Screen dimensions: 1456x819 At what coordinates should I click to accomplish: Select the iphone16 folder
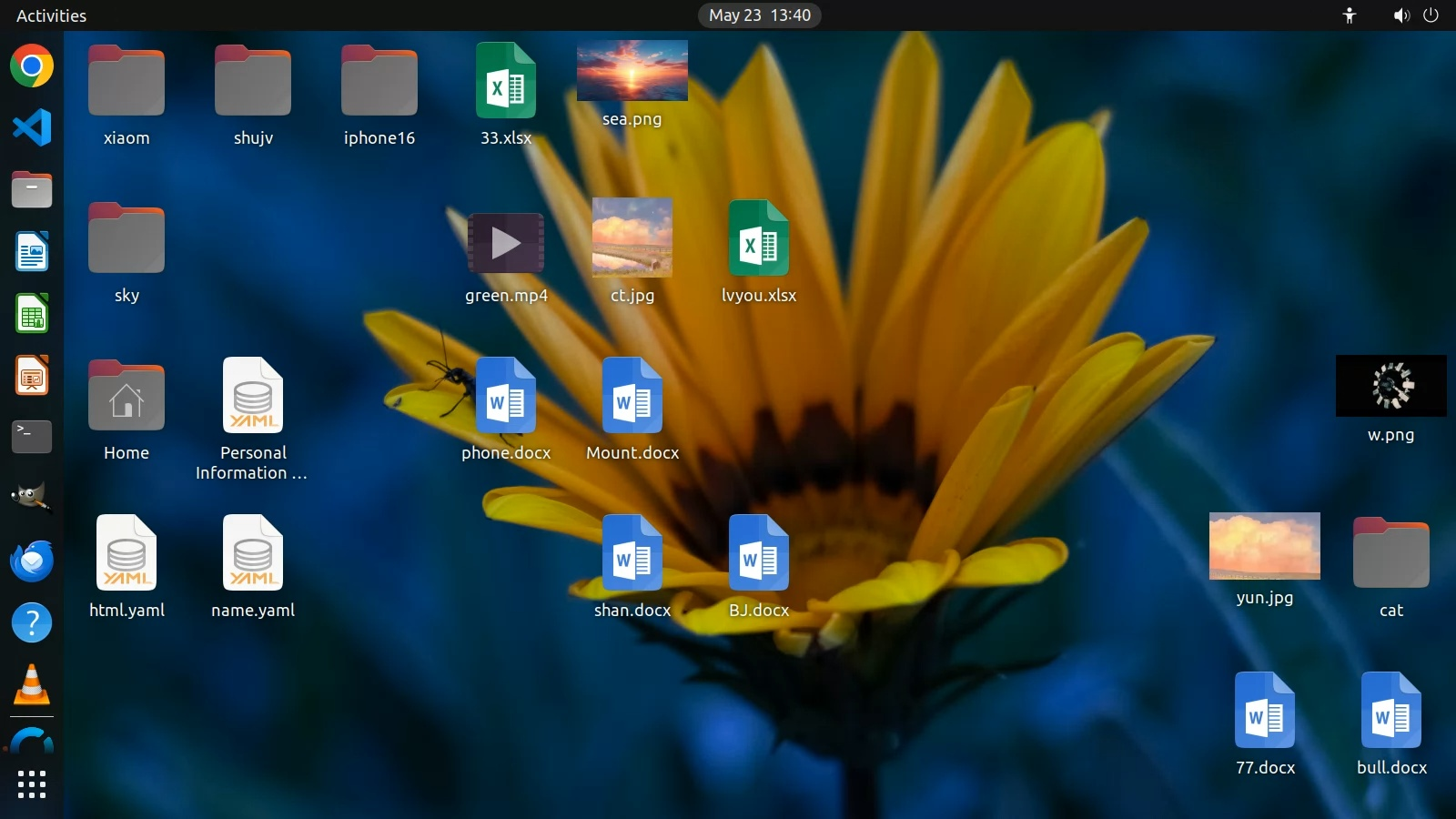(x=379, y=83)
